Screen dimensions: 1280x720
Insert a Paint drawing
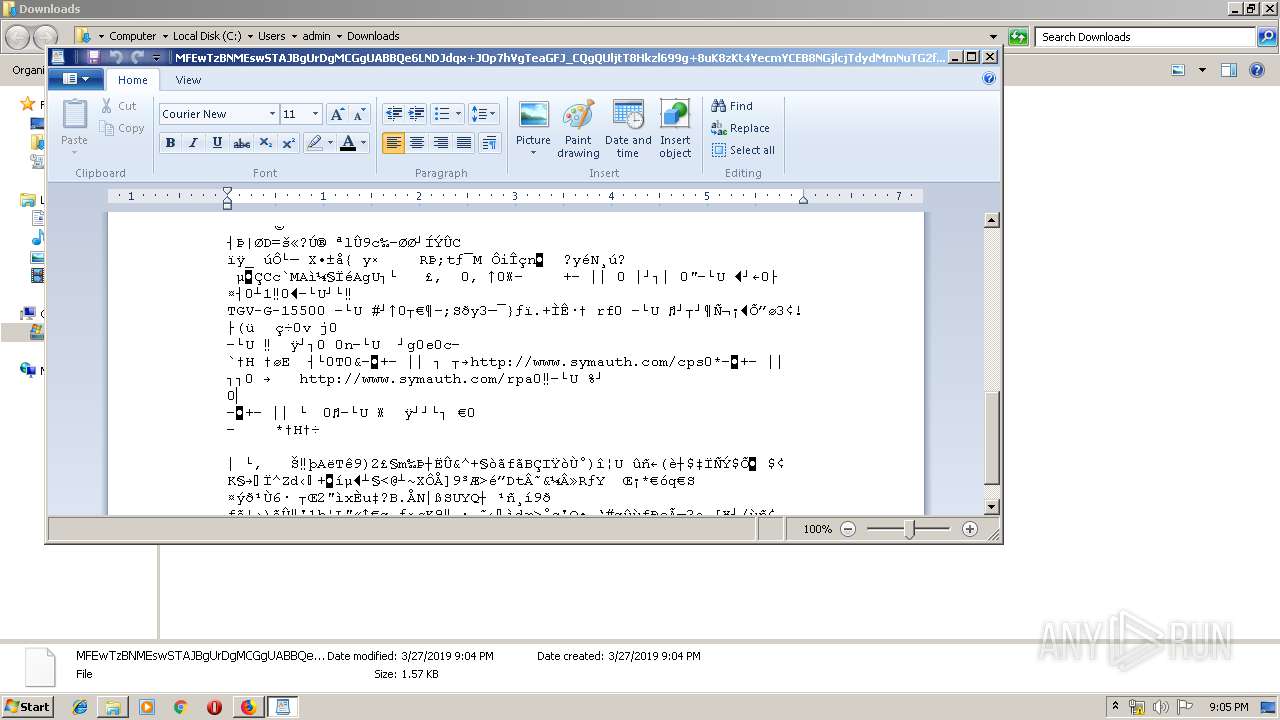point(578,129)
